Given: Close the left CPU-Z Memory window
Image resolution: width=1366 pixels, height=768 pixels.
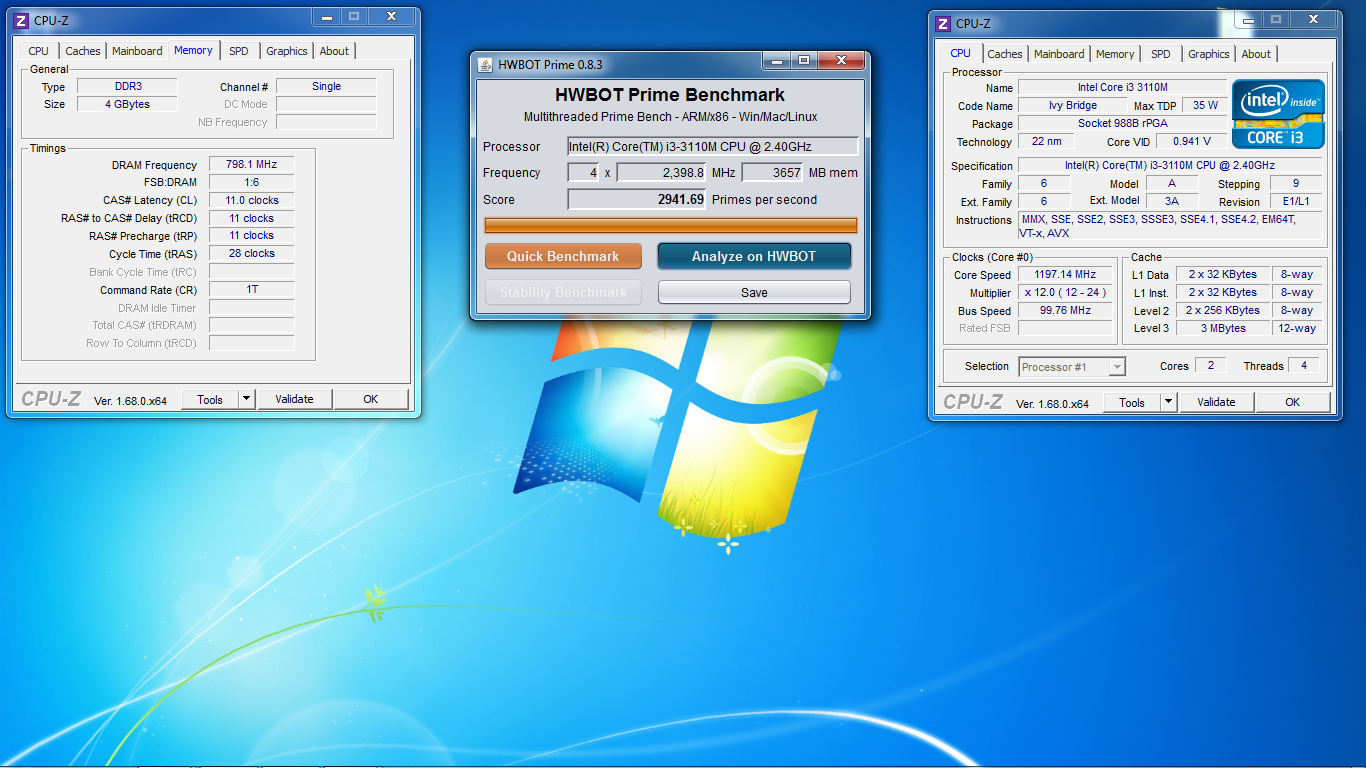Looking at the screenshot, I should [x=391, y=16].
